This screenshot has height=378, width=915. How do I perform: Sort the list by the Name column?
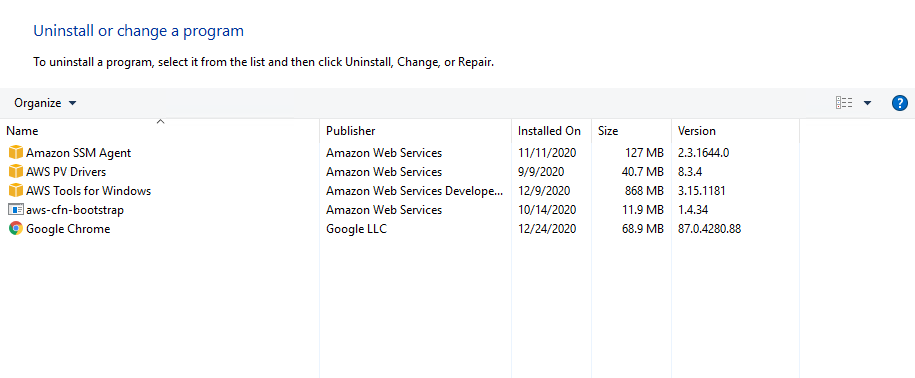[160, 131]
